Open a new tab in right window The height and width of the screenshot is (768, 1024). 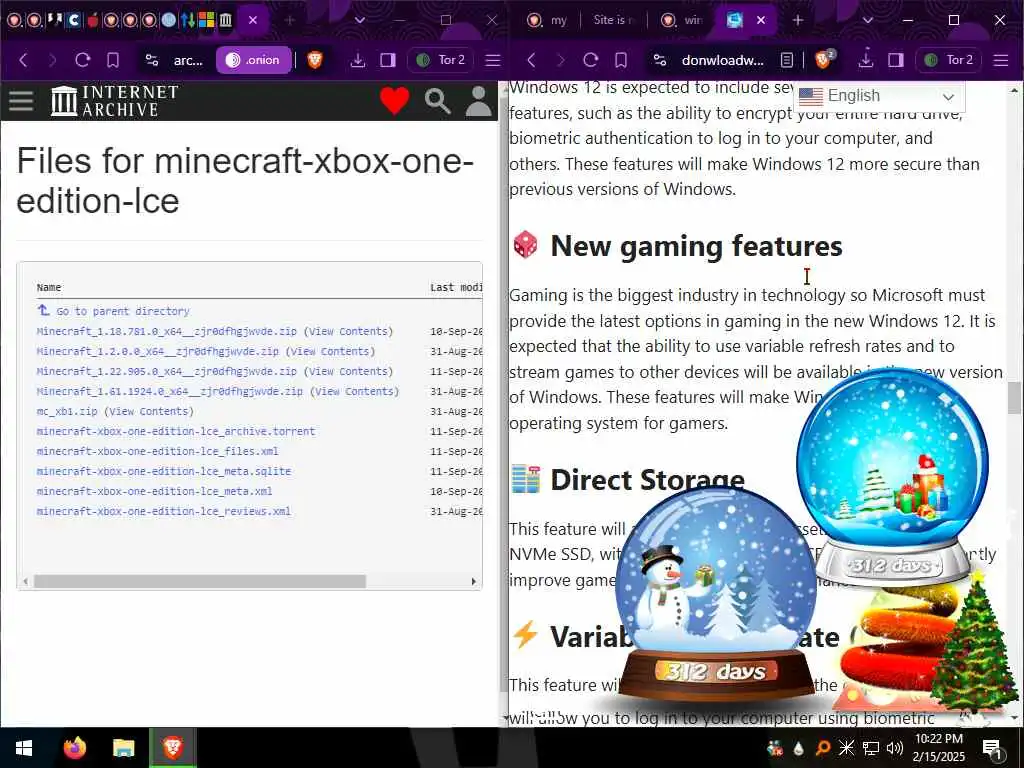point(797,20)
